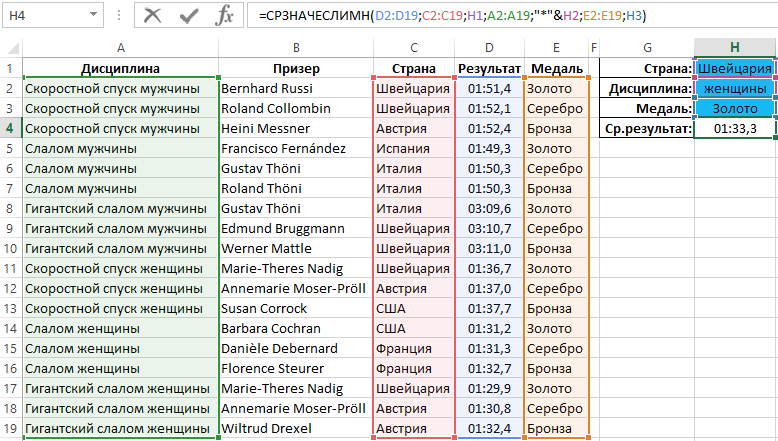778x441 pixels.
Task: Click the Select All corner triangle
Action: [10, 47]
